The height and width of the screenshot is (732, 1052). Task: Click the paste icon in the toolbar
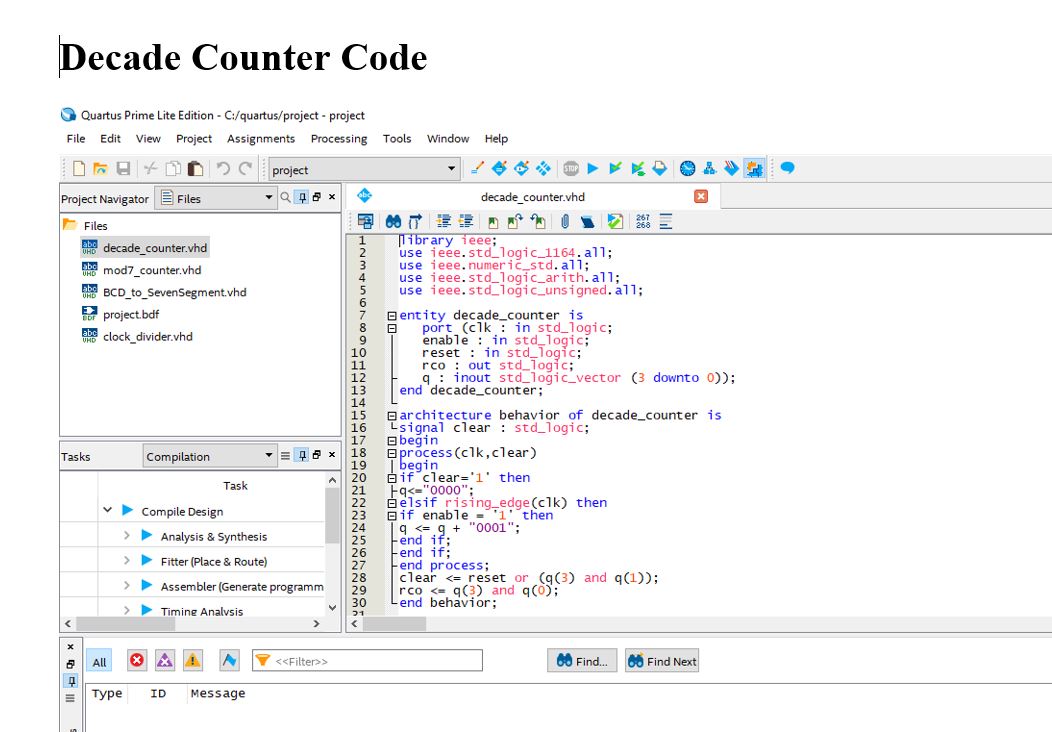[194, 168]
